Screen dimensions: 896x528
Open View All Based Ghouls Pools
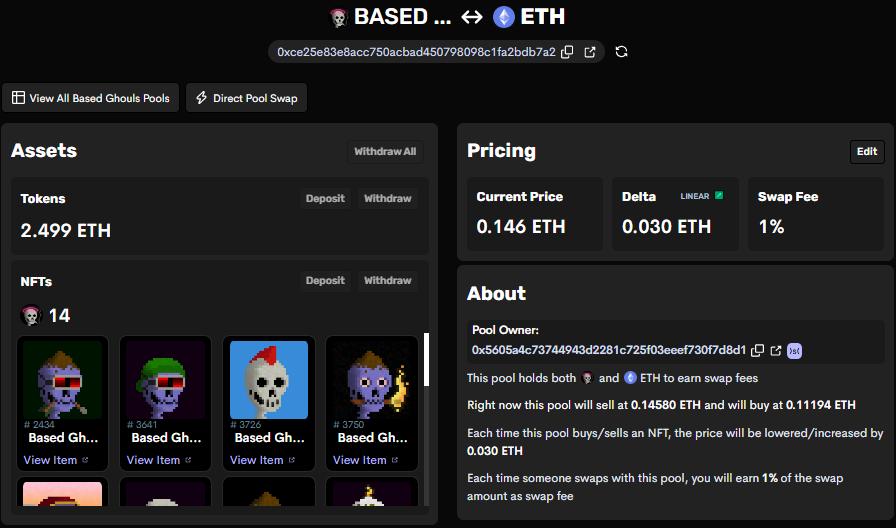pos(90,98)
